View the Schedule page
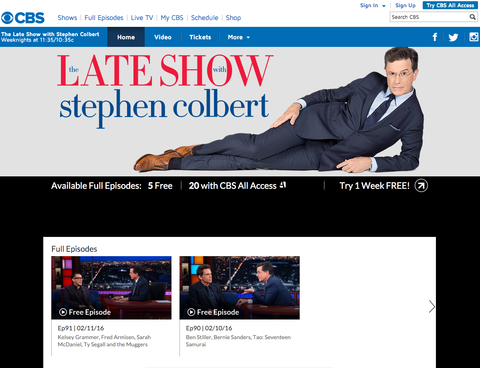480x368 pixels. pos(204,18)
